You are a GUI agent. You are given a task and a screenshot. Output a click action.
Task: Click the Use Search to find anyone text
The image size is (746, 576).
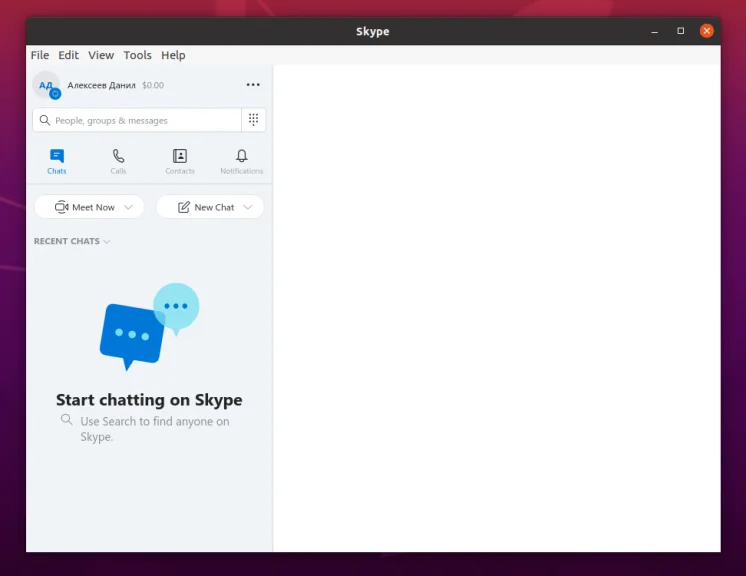(155, 429)
